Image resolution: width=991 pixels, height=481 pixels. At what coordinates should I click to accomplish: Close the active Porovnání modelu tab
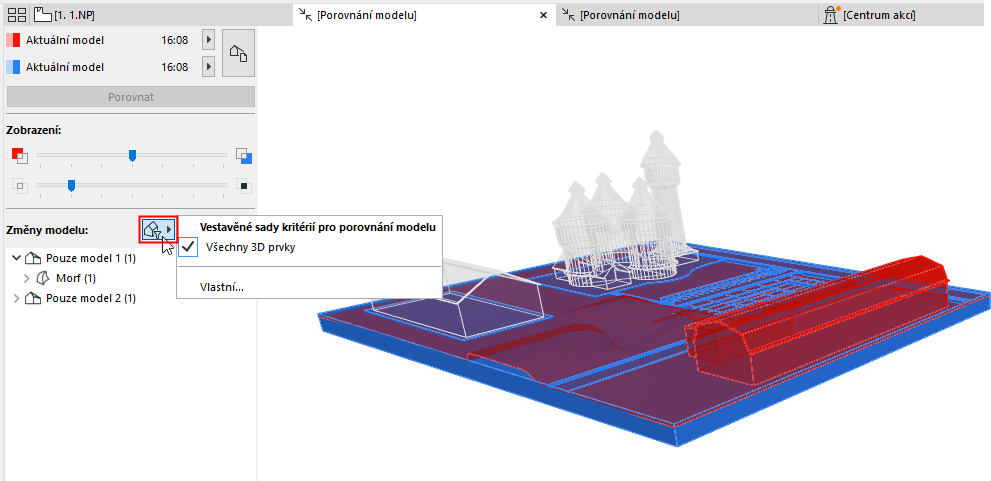543,16
